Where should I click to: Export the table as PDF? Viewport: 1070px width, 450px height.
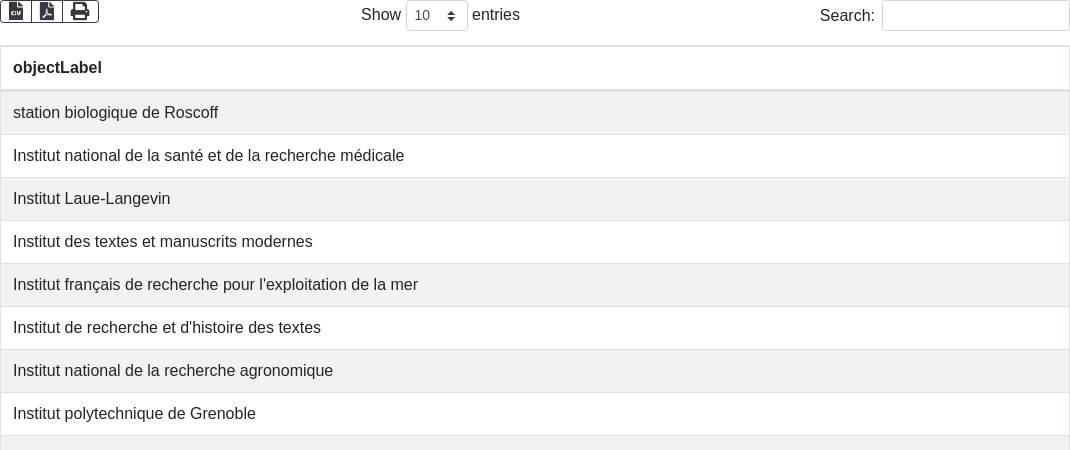[47, 11]
